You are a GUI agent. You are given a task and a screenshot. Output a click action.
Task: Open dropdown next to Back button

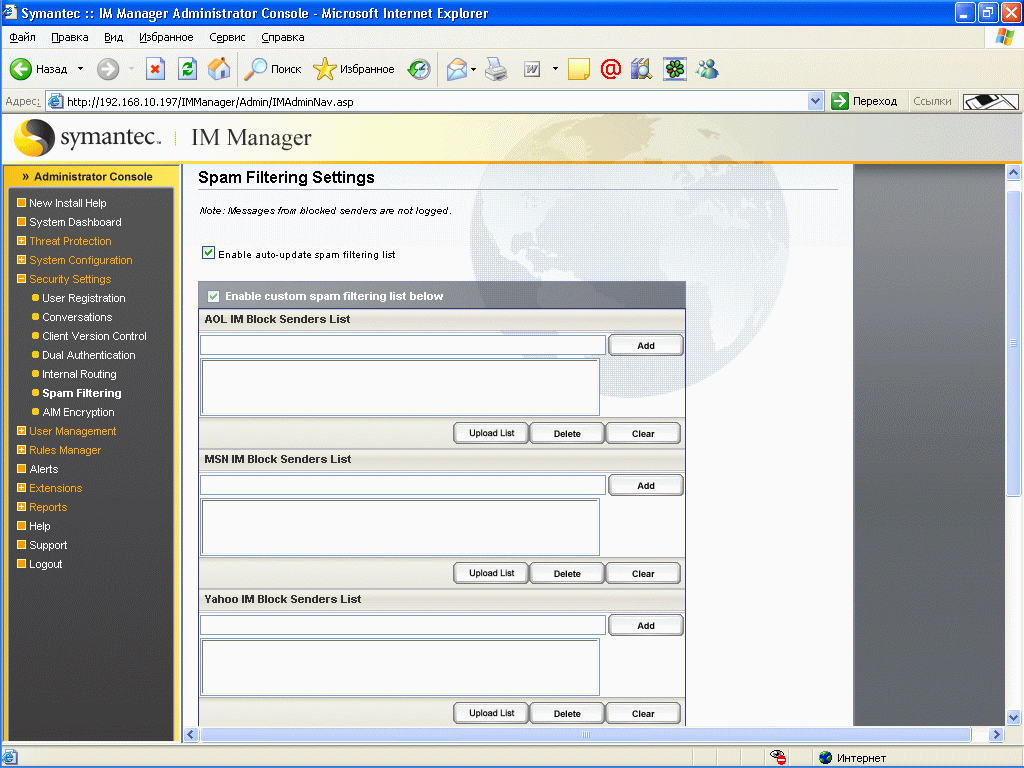pyautogui.click(x=80, y=69)
